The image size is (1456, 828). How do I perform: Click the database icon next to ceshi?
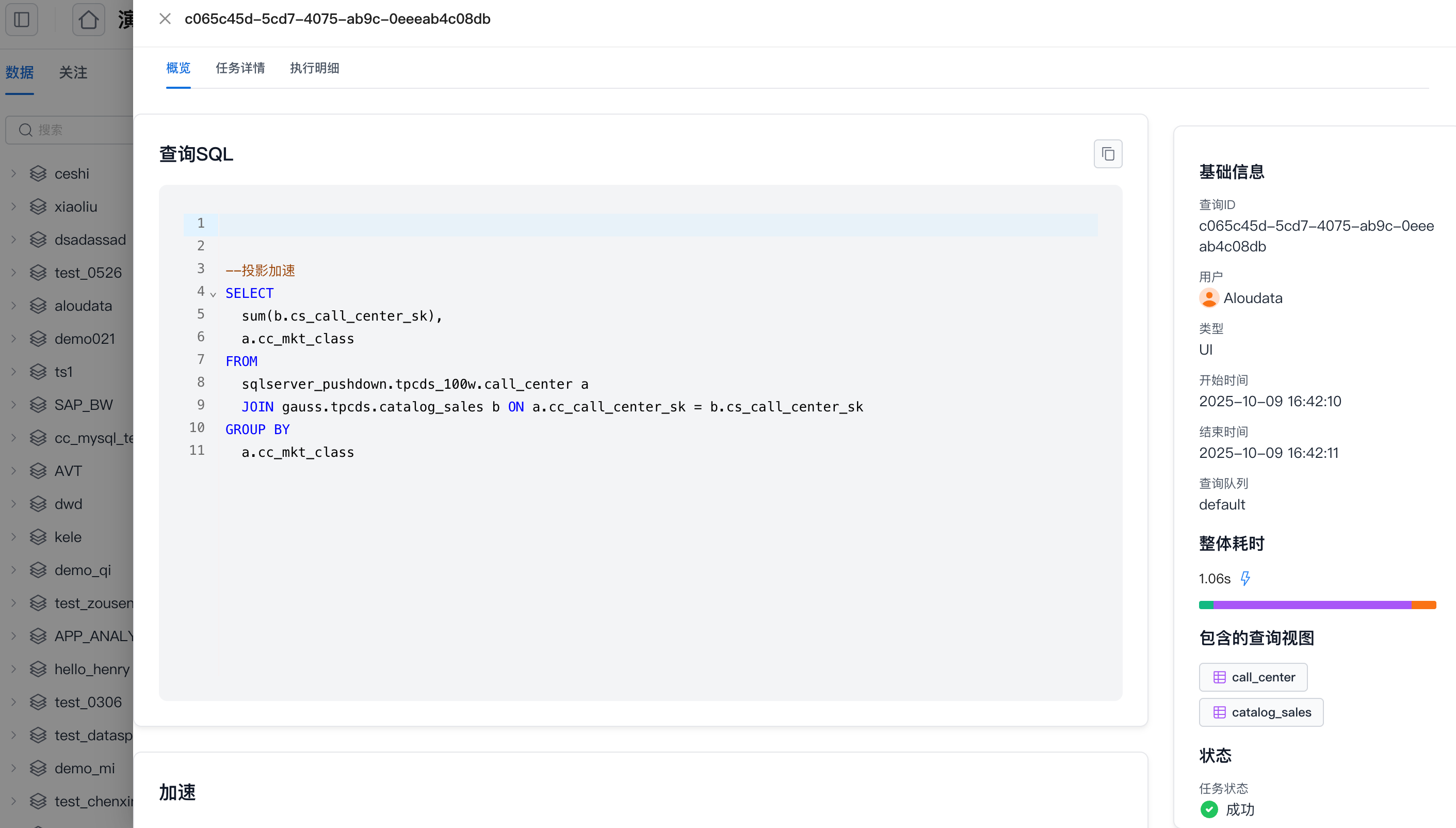pyautogui.click(x=38, y=173)
